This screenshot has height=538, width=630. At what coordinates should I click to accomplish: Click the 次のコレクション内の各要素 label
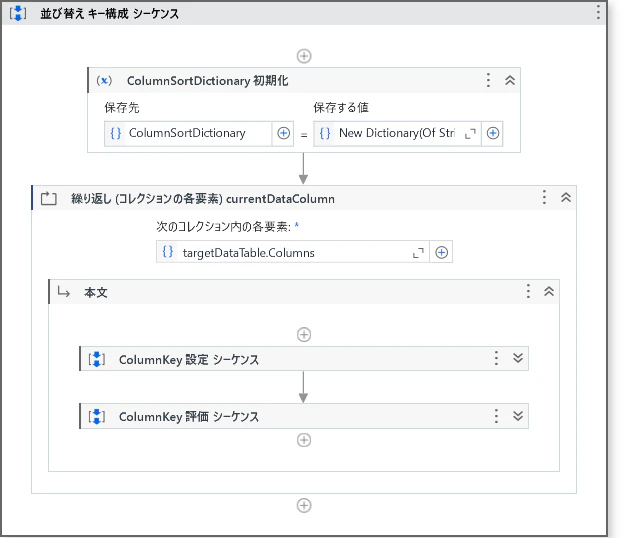pos(223,227)
